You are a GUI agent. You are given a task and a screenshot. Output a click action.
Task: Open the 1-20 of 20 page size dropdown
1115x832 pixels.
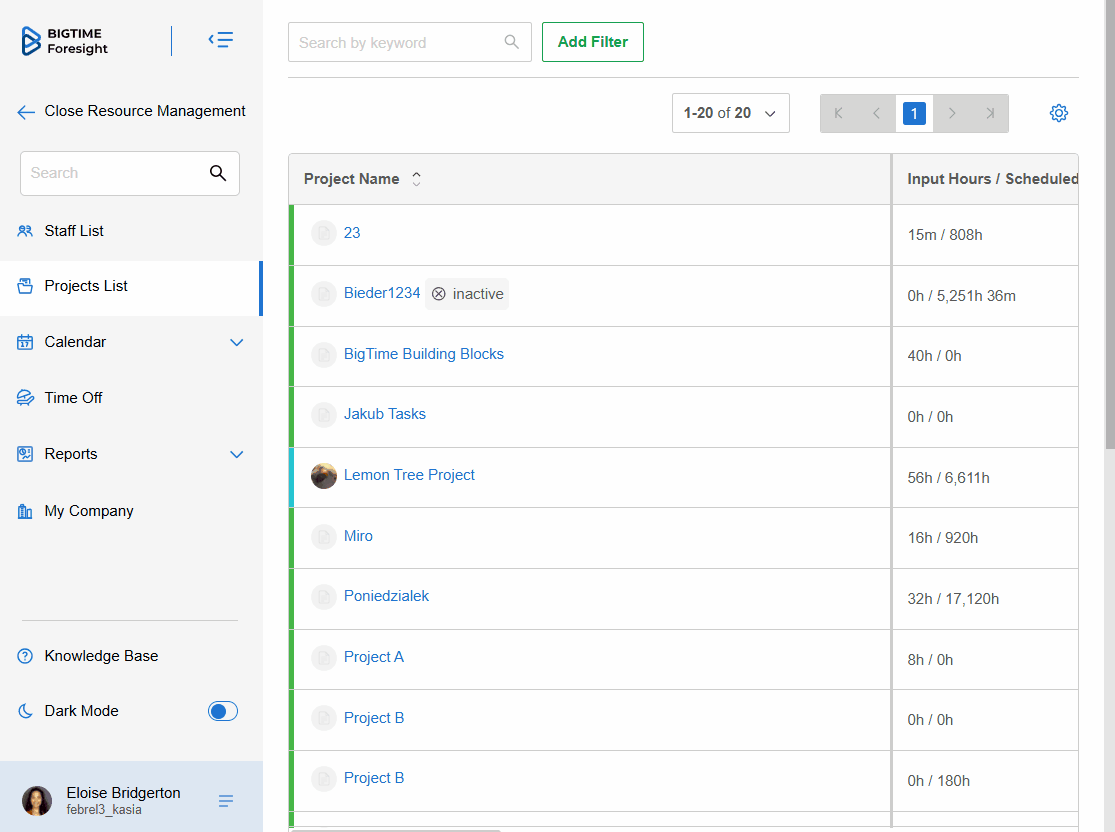[730, 113]
